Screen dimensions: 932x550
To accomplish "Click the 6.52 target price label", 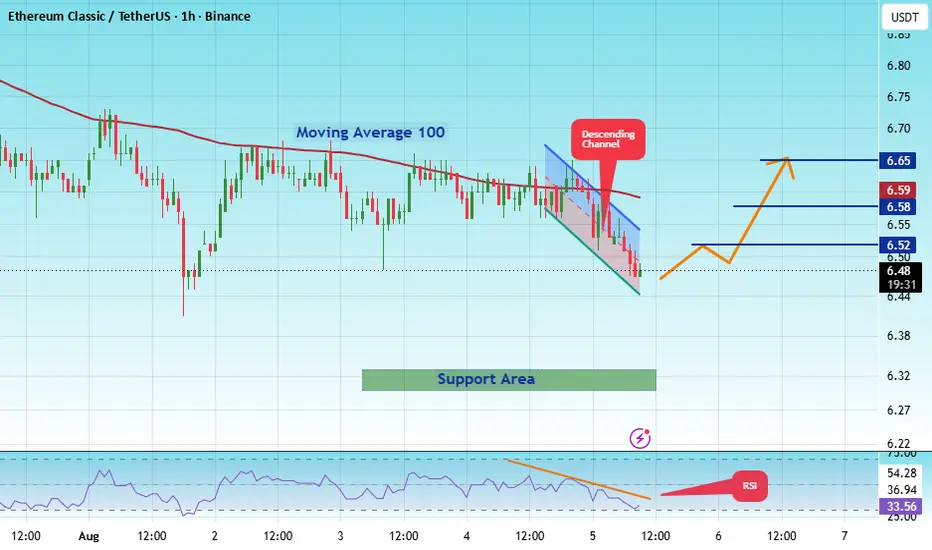I will [898, 245].
